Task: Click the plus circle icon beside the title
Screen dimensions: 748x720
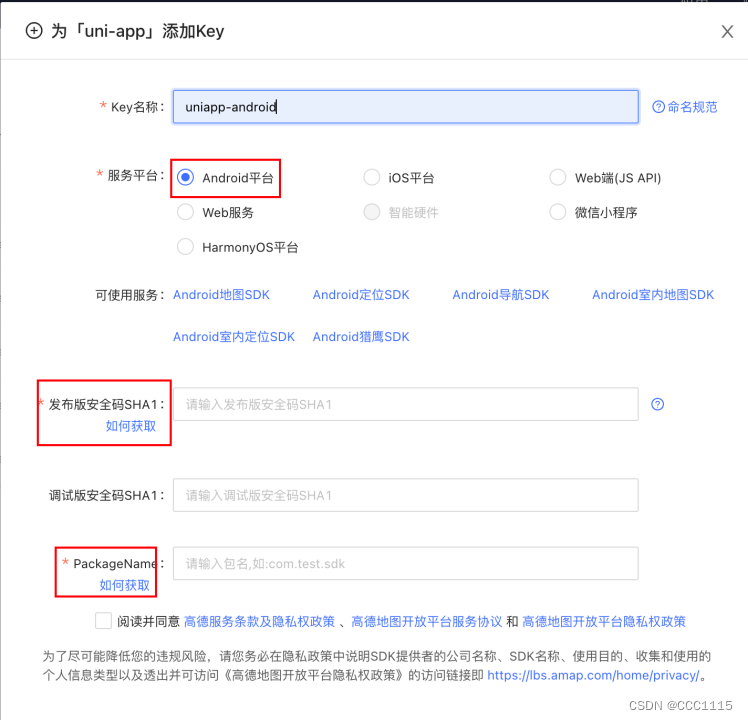Action: (34, 31)
